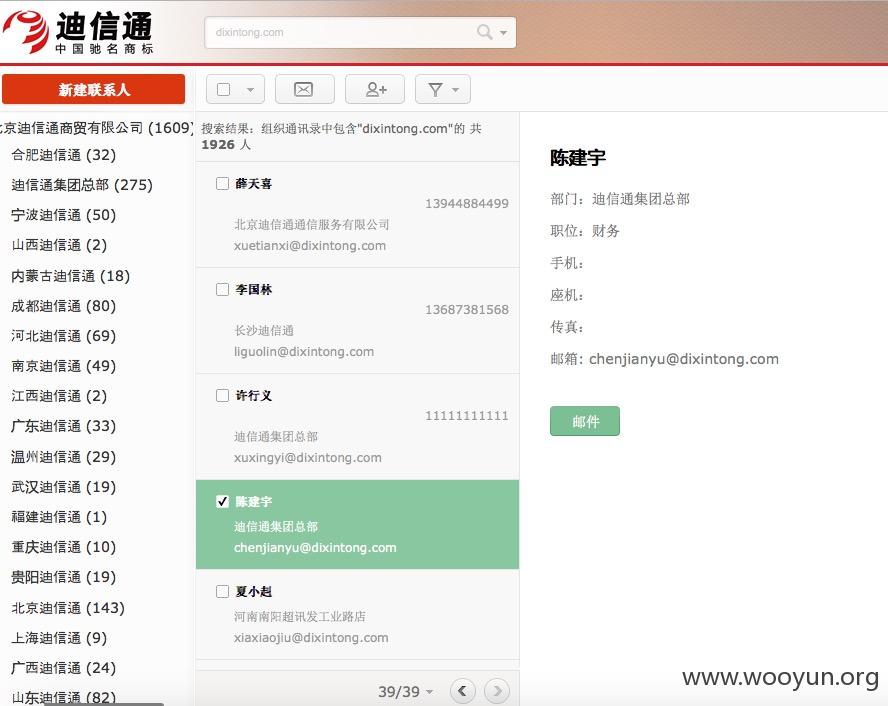This screenshot has width=888, height=706.
Task: Select 内蒙古迪信通 (18) group
Action: pyautogui.click(x=70, y=276)
